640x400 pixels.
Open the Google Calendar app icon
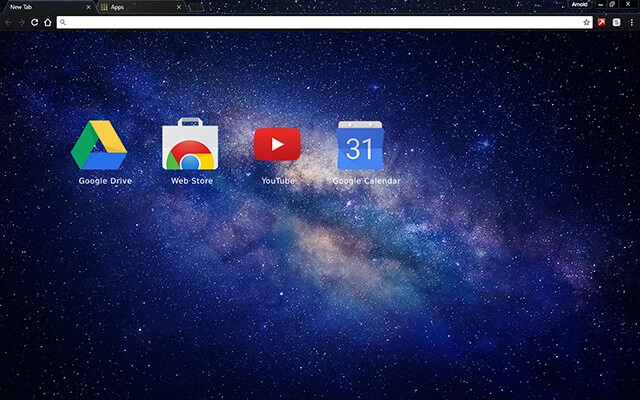pyautogui.click(x=360, y=145)
